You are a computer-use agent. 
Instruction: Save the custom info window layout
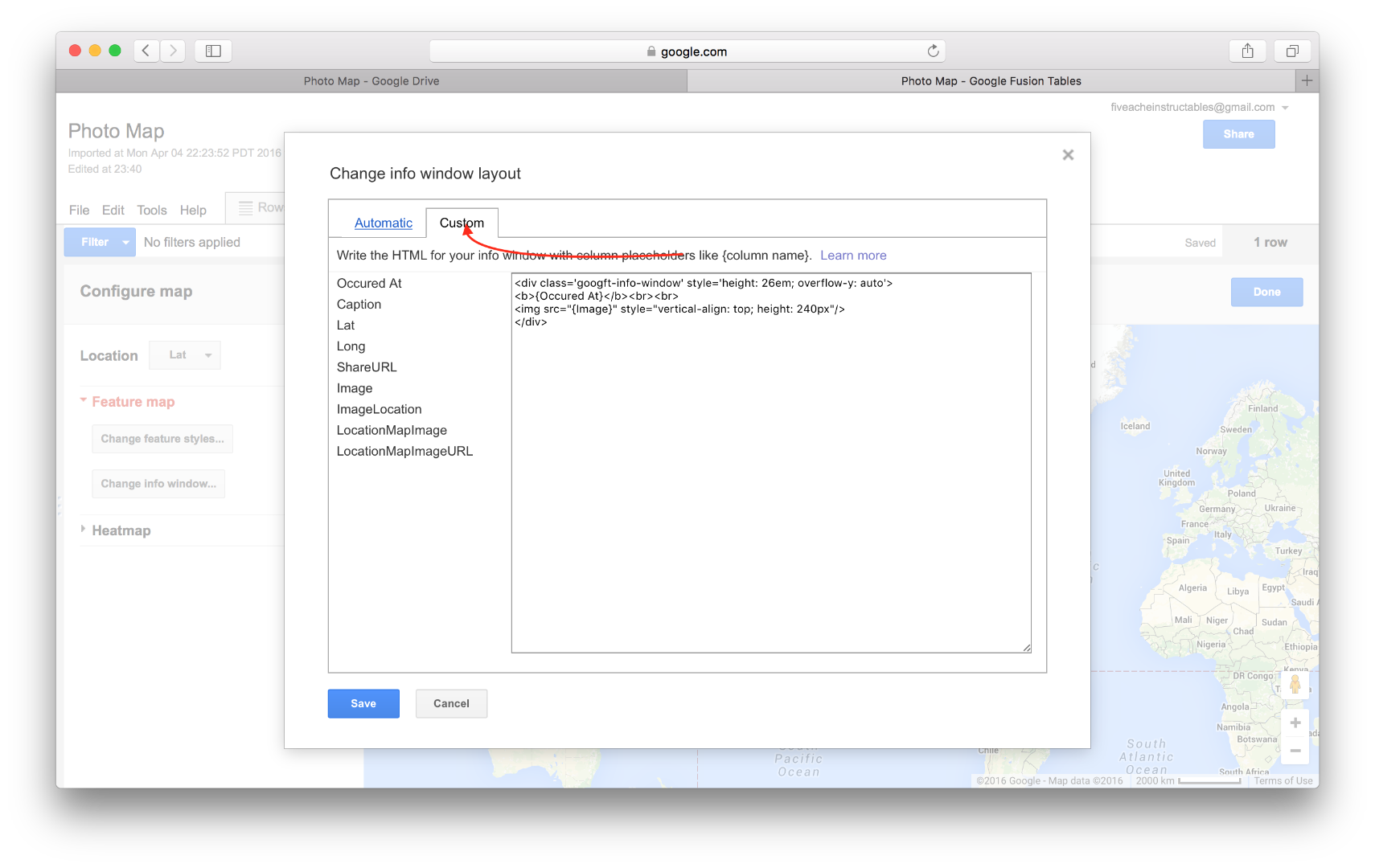(363, 703)
